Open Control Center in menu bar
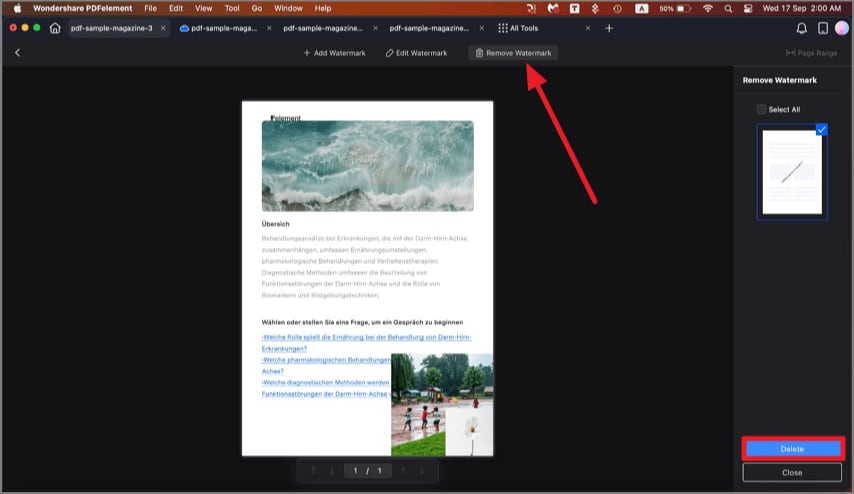Screen dimensions: 854x494 (x=748, y=9)
